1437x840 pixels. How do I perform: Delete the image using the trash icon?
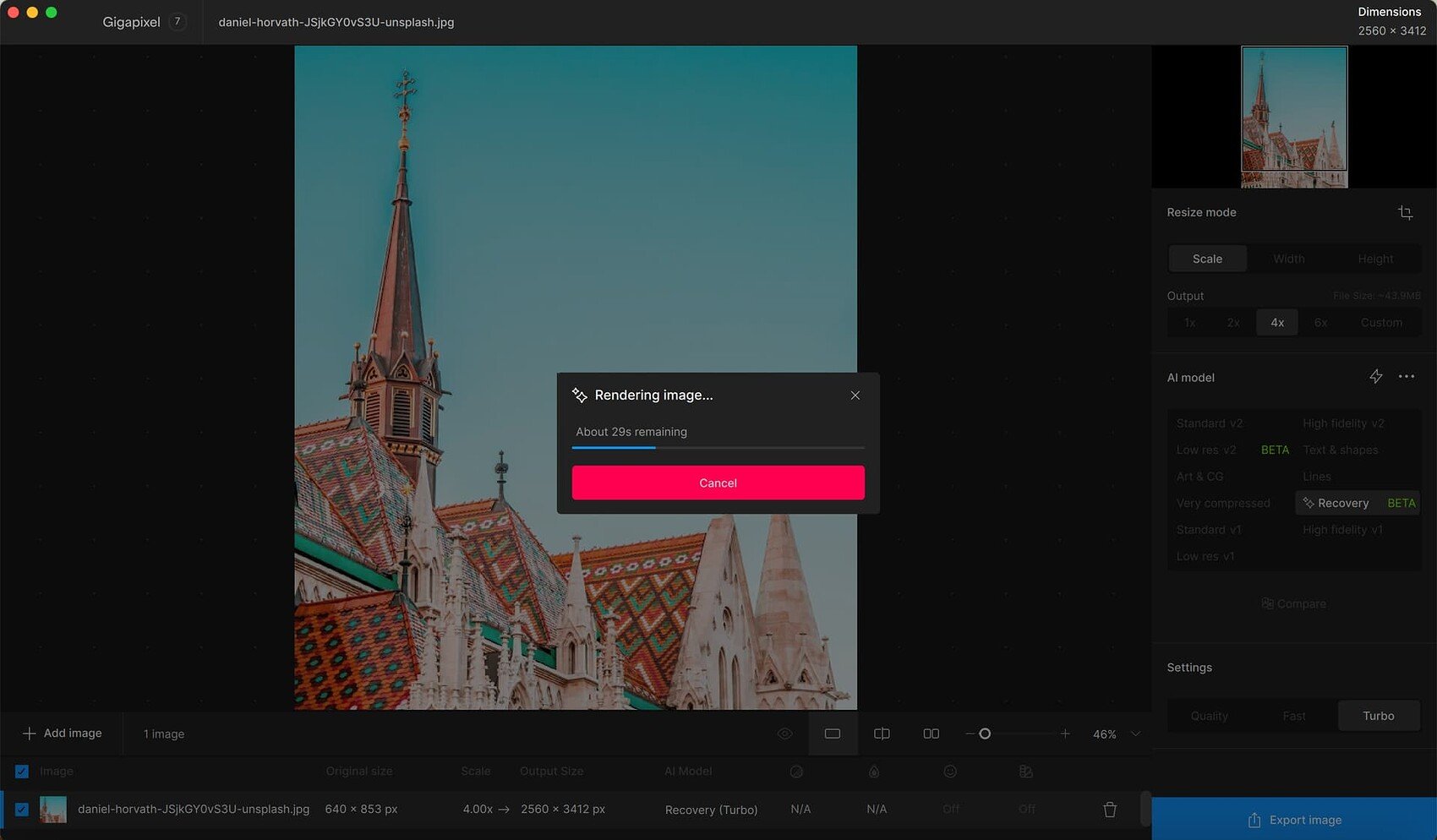[1109, 809]
